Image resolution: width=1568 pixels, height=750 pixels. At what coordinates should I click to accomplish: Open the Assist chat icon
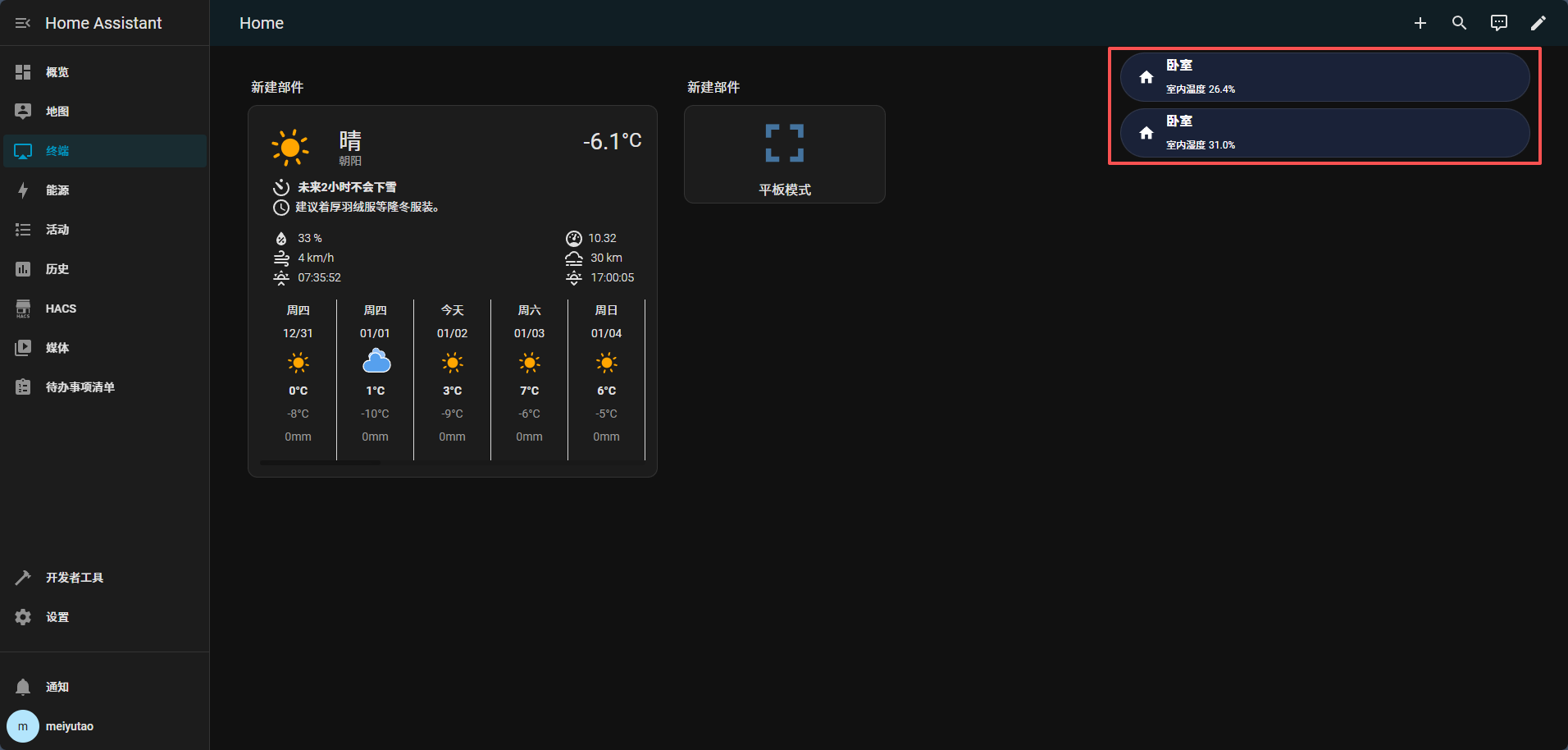[1498, 23]
